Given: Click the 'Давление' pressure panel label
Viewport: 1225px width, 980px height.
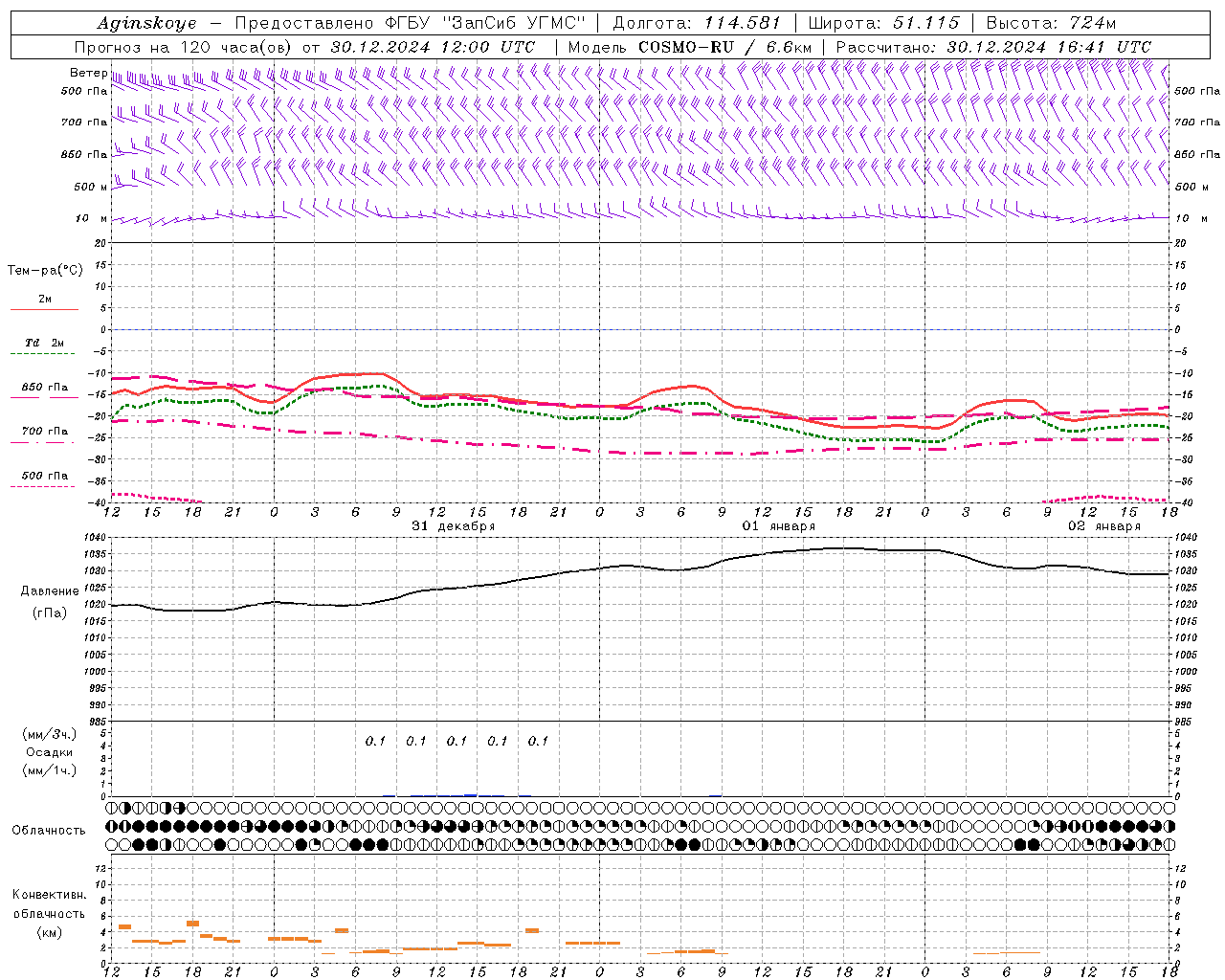Looking at the screenshot, I should coord(50,591).
